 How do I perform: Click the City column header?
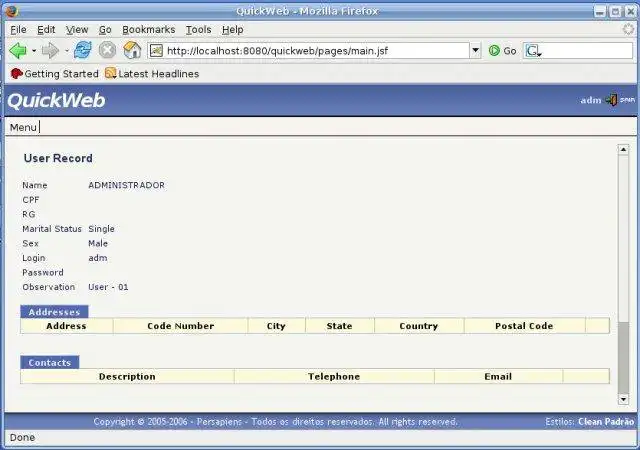(276, 326)
